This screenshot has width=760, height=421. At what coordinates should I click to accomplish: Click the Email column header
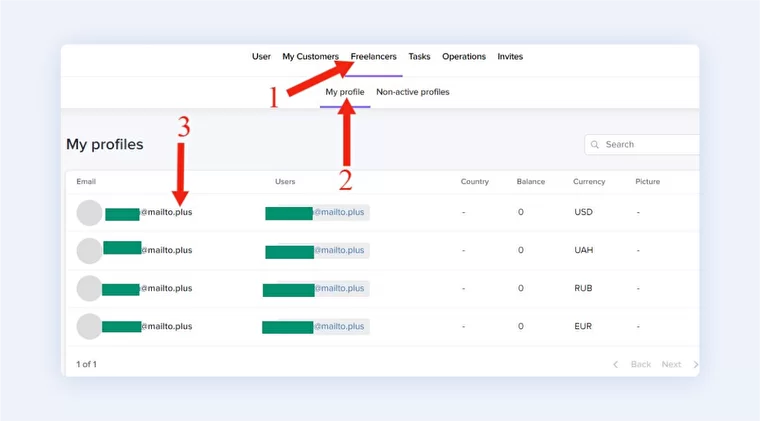[86, 182]
